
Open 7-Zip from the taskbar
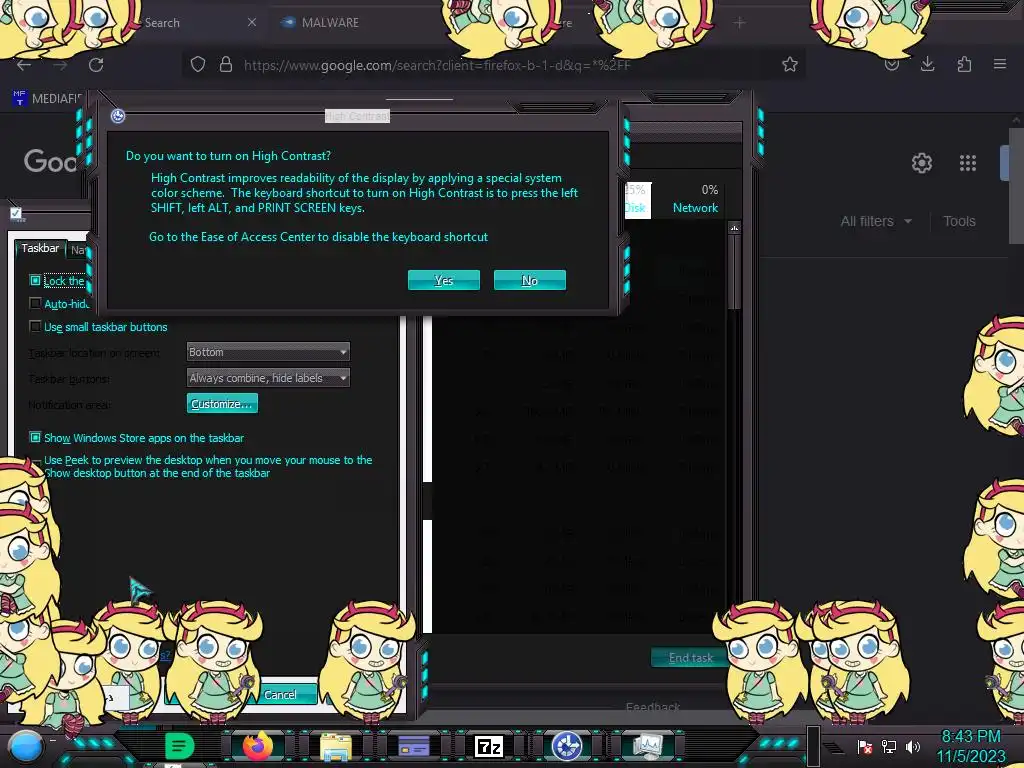click(x=488, y=746)
